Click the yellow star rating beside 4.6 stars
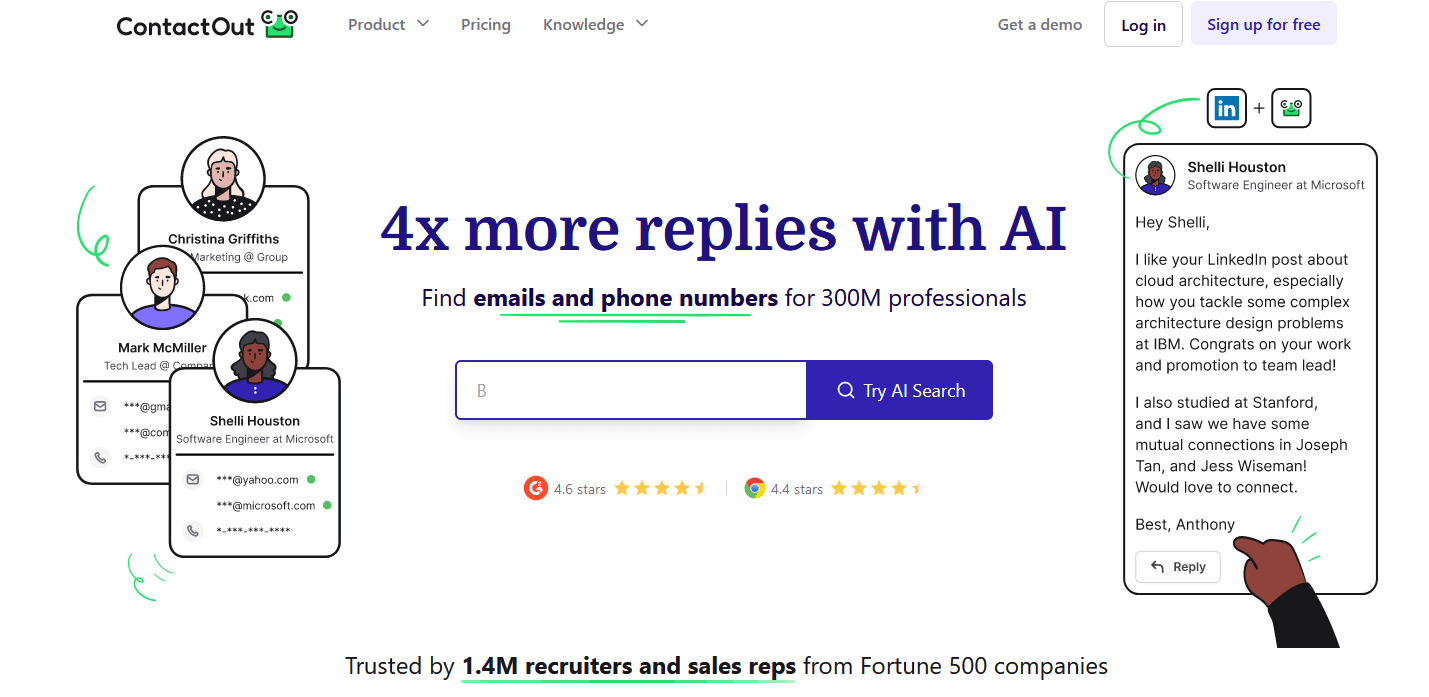Viewport: 1429px width, 697px height. (x=660, y=487)
